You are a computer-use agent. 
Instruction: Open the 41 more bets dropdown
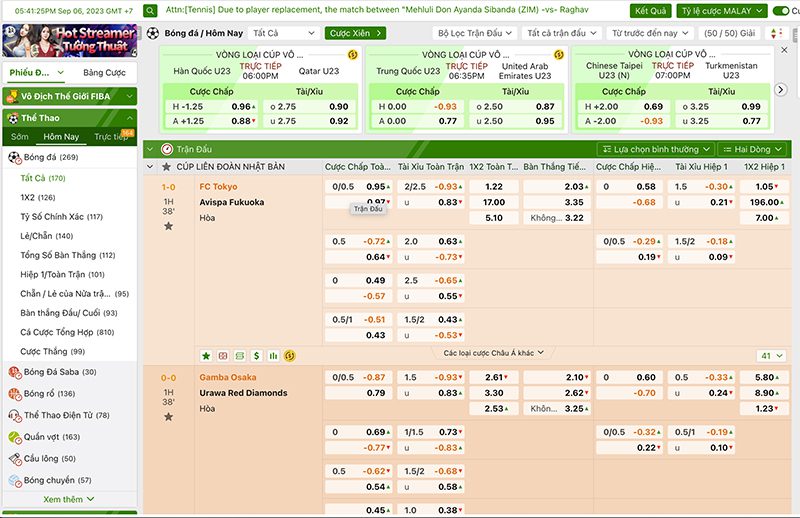tap(771, 356)
